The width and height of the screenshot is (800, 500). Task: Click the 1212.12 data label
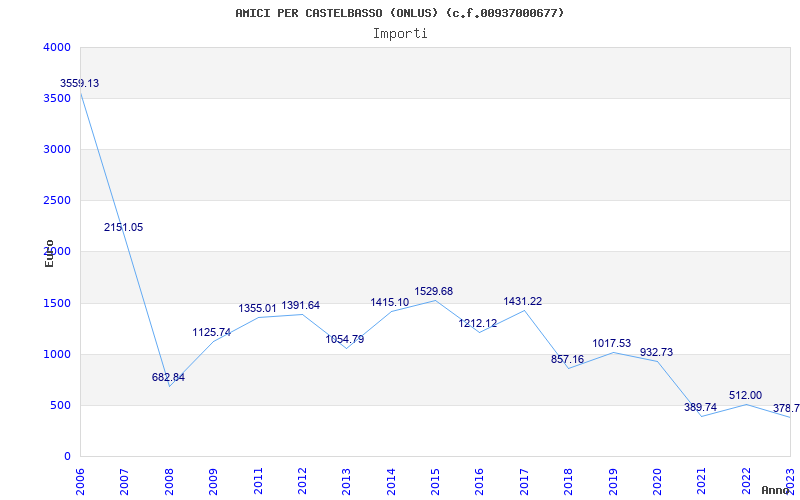[x=478, y=323]
